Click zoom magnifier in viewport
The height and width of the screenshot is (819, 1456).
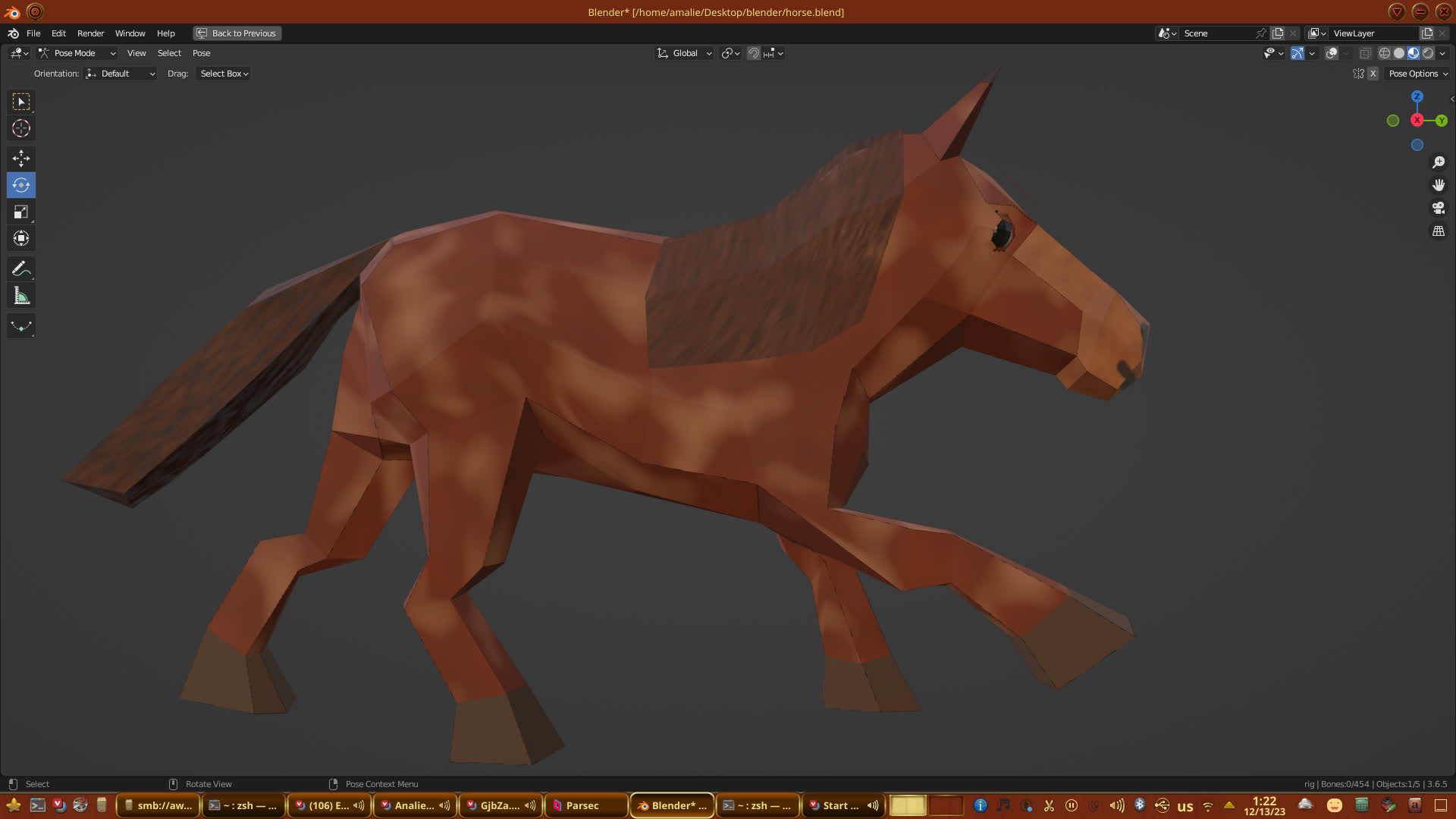pos(1438,162)
